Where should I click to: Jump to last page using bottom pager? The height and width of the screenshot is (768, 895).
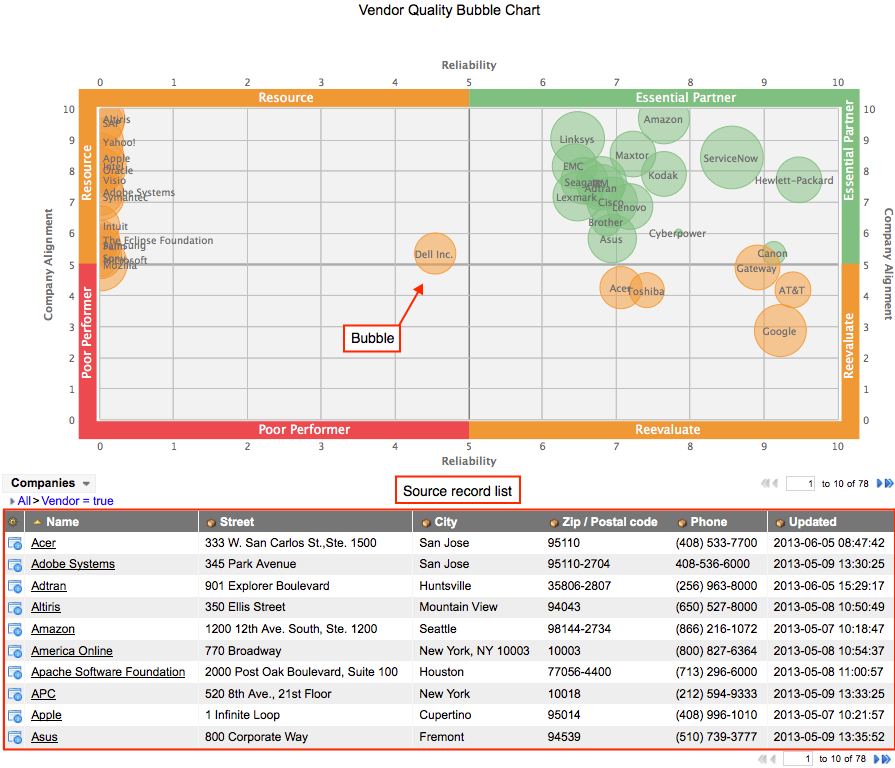pos(886,759)
